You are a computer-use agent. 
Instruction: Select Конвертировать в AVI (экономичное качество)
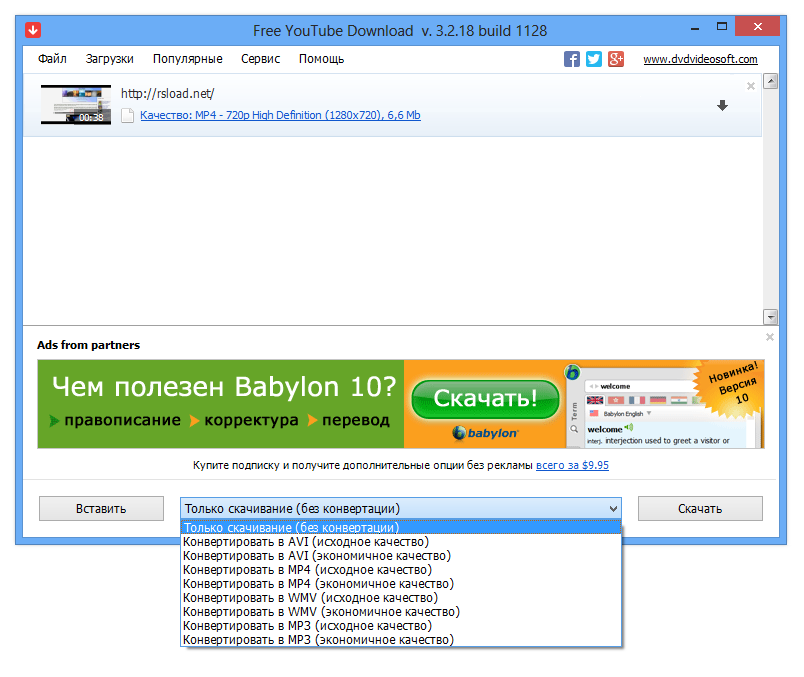401,556
